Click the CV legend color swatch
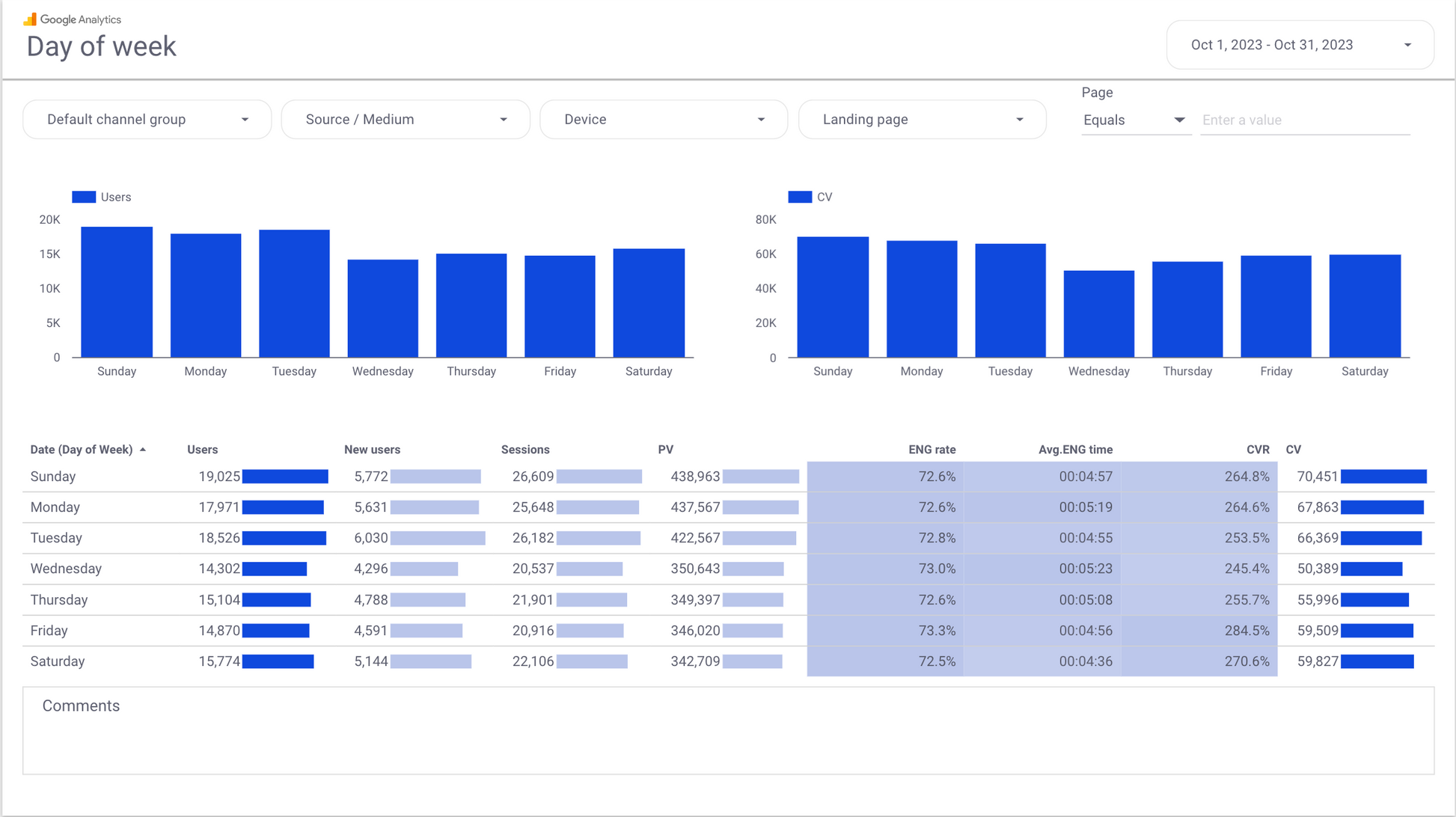The width and height of the screenshot is (1456, 817). tap(799, 197)
